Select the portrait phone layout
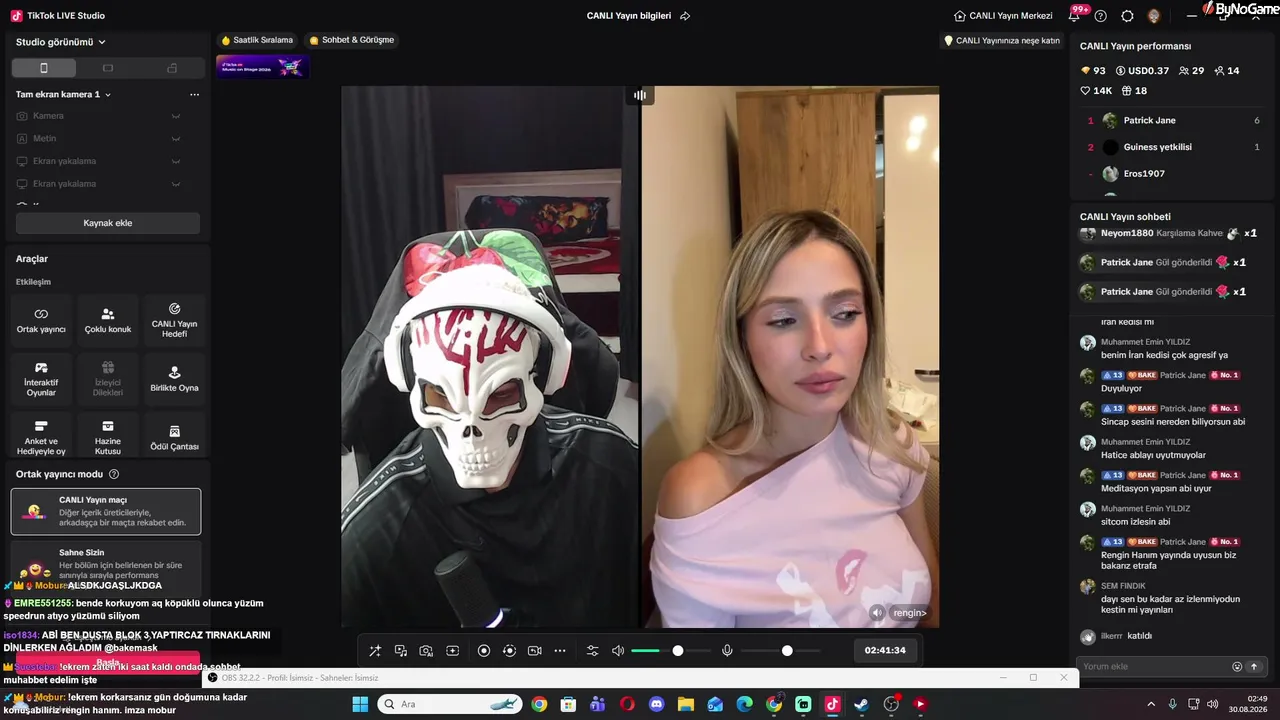 pos(43,68)
